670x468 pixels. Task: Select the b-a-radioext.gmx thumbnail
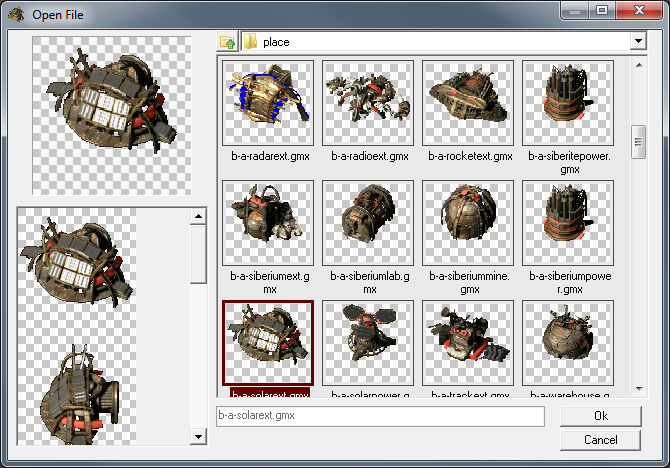tap(368, 103)
